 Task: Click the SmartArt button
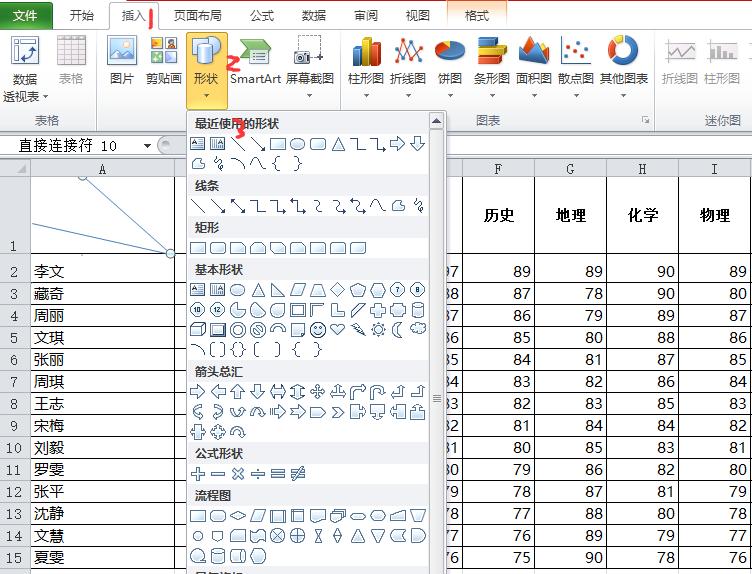click(255, 61)
